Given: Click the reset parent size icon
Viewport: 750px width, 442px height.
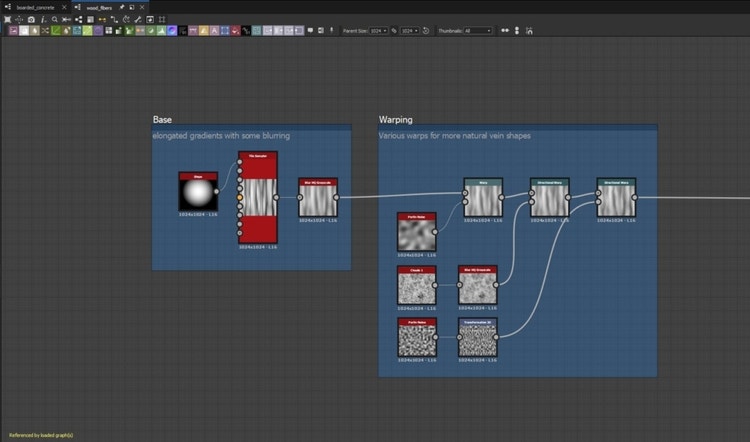Looking at the screenshot, I should (426, 31).
